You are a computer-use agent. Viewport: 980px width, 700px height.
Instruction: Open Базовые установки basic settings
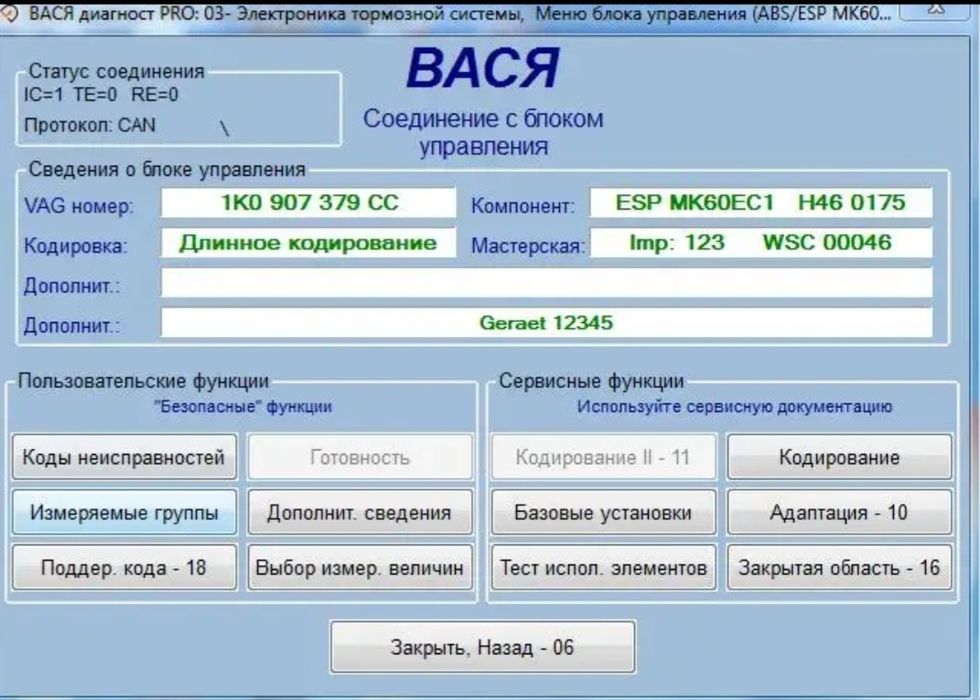pos(604,512)
